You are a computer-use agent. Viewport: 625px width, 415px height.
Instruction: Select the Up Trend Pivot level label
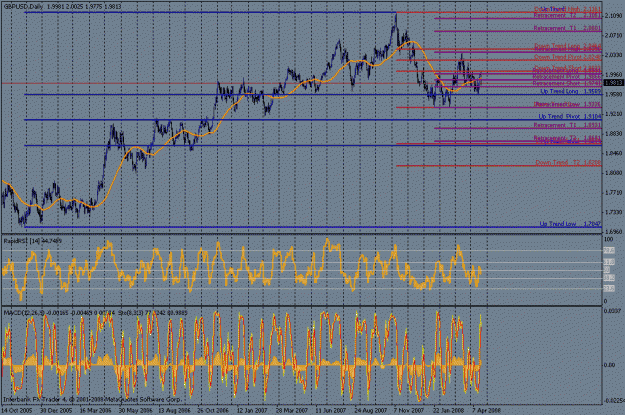pos(570,116)
